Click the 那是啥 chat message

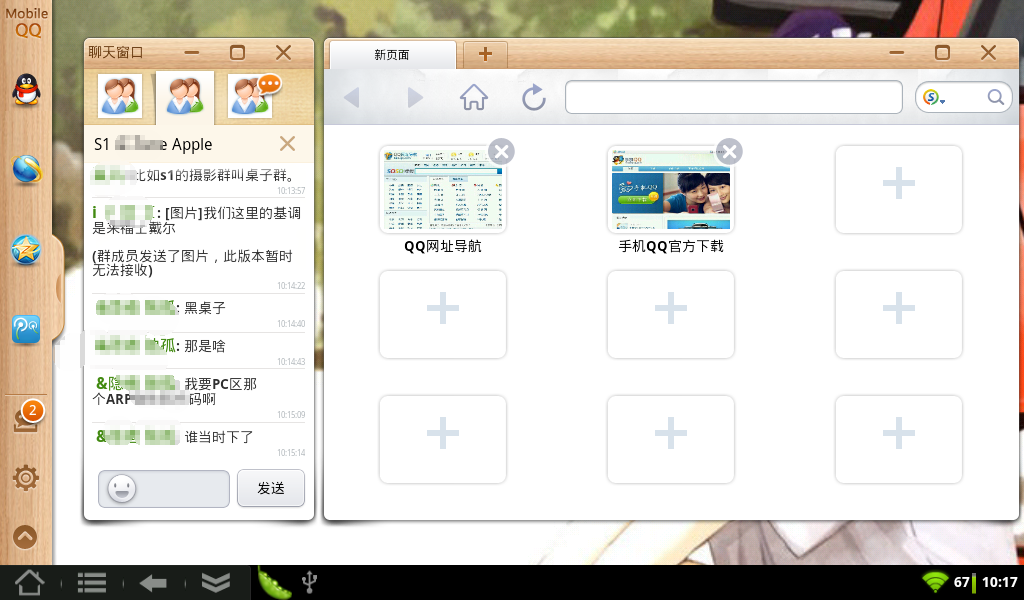tap(204, 346)
